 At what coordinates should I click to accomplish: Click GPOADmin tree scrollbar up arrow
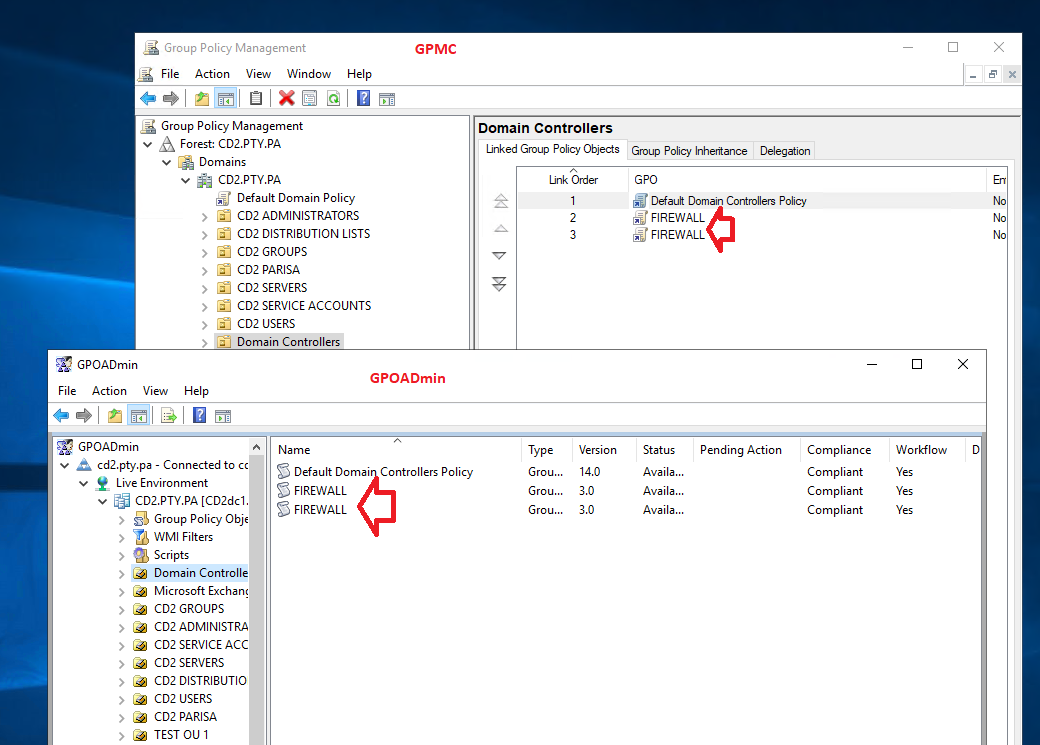(257, 446)
